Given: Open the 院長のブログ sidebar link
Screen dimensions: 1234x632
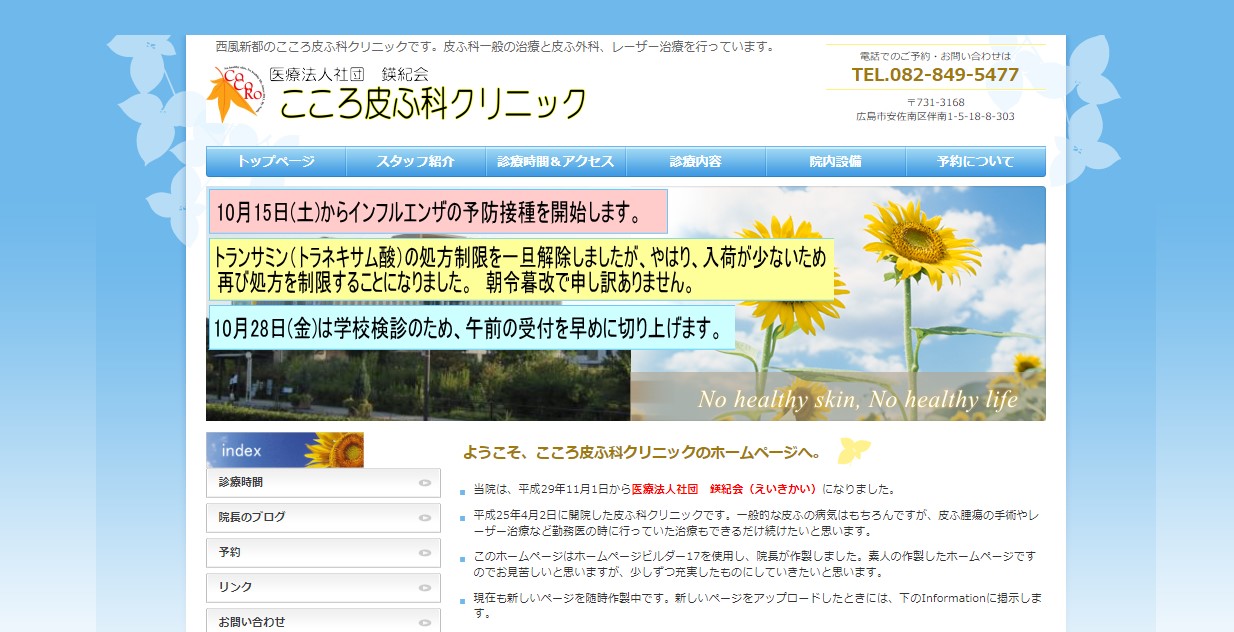Looking at the screenshot, I should coord(253,518).
